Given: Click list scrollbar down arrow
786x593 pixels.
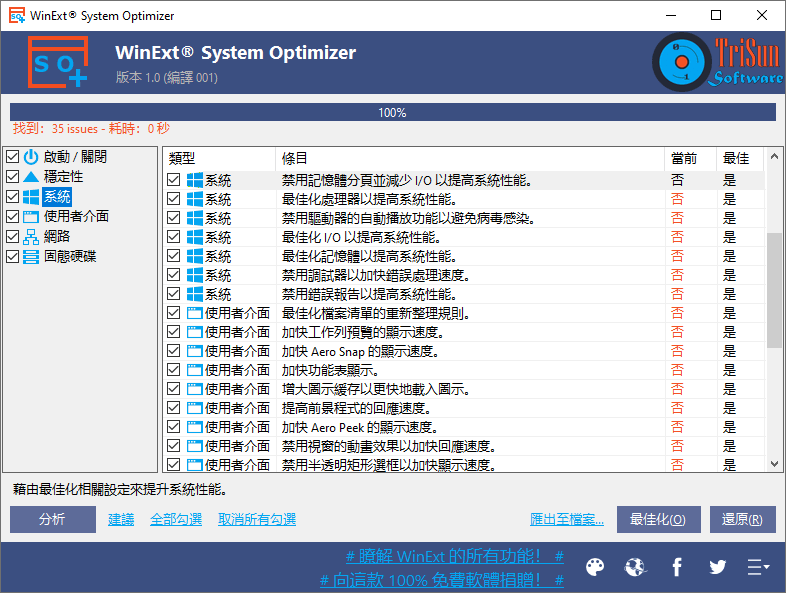Looking at the screenshot, I should [x=774, y=464].
